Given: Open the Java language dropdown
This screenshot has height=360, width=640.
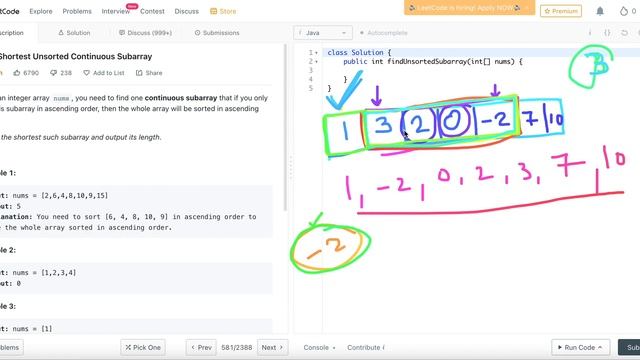Looking at the screenshot, I should [323, 33].
